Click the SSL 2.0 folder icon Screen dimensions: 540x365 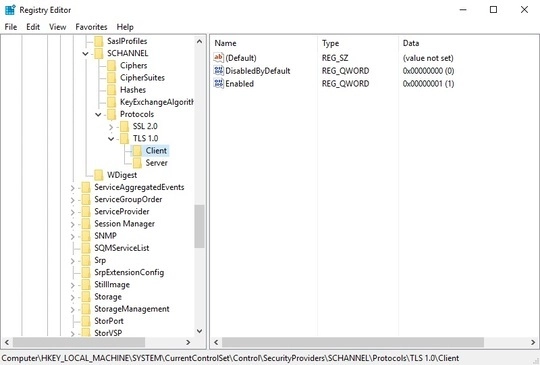tap(124, 126)
